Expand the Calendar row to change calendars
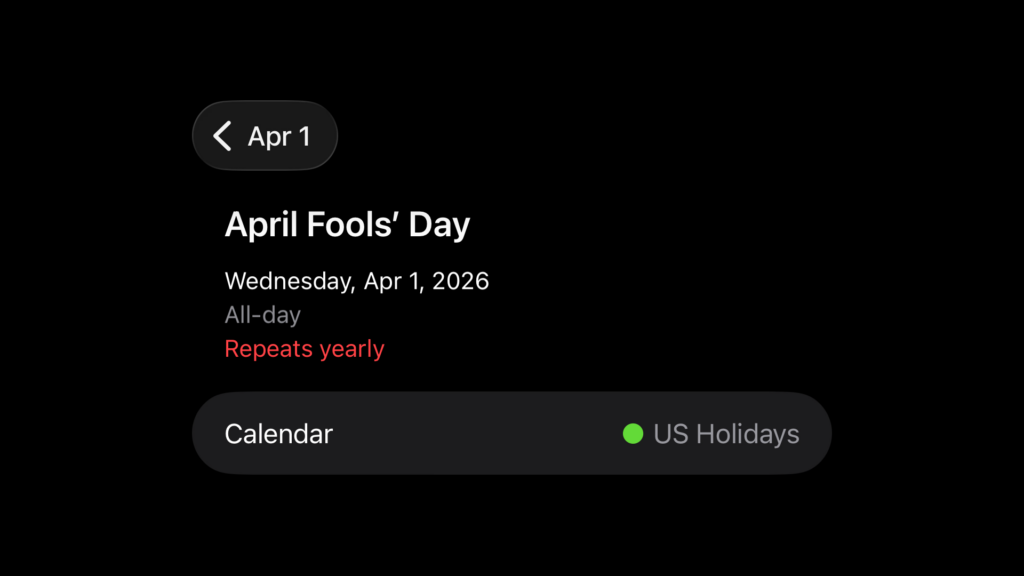1024x576 pixels. 511,434
